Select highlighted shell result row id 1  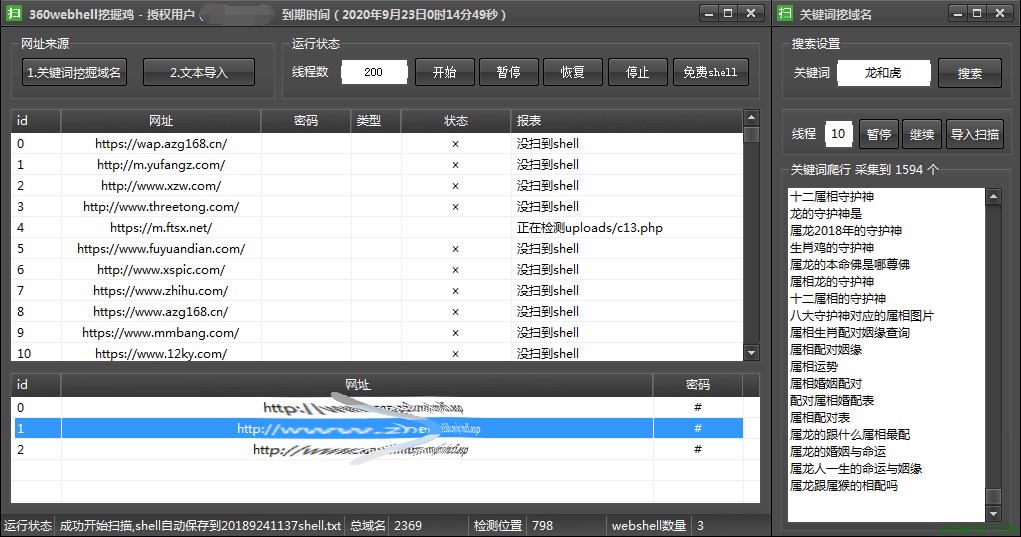pos(377,428)
